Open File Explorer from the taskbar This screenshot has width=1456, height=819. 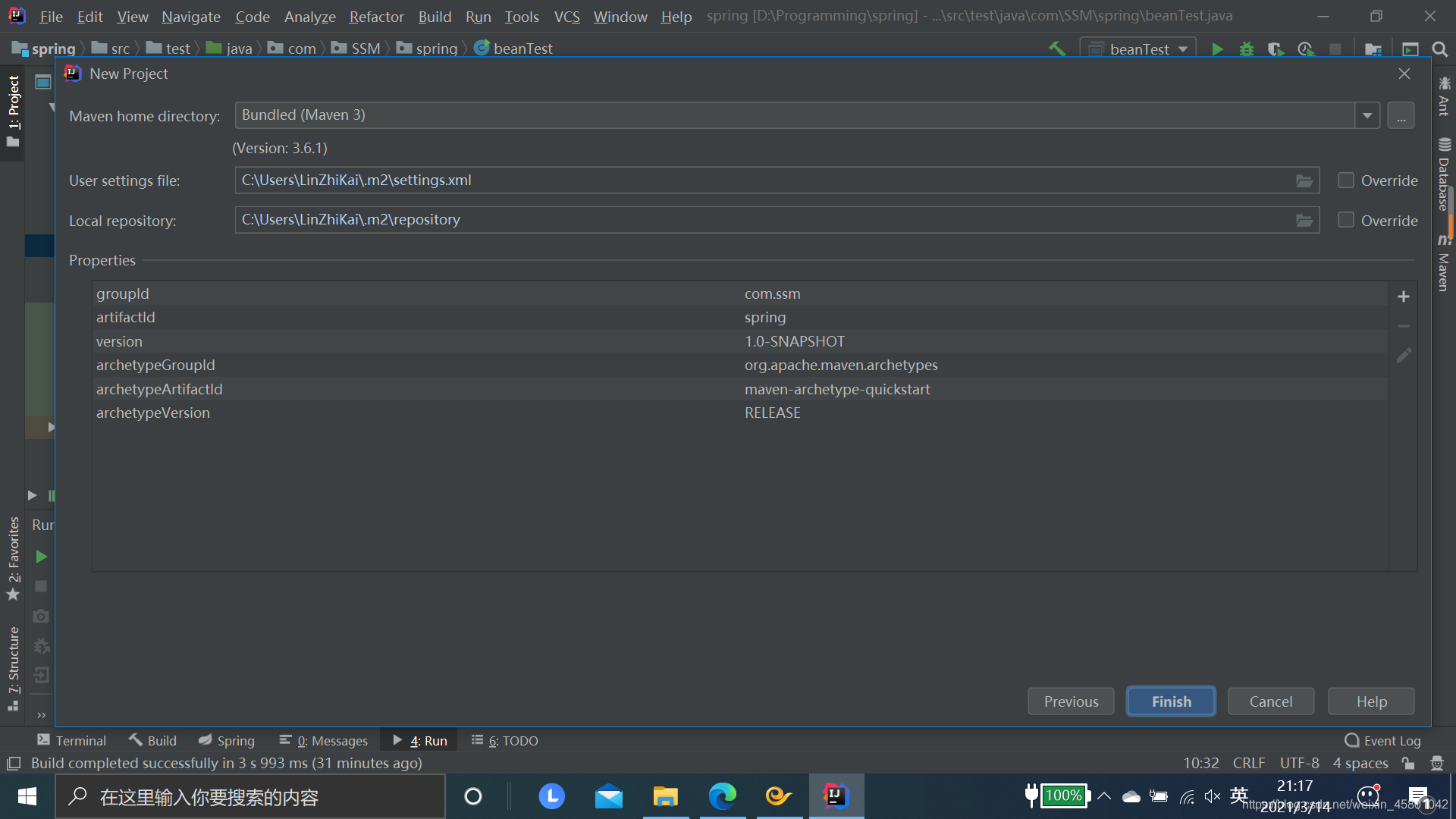coord(665,795)
